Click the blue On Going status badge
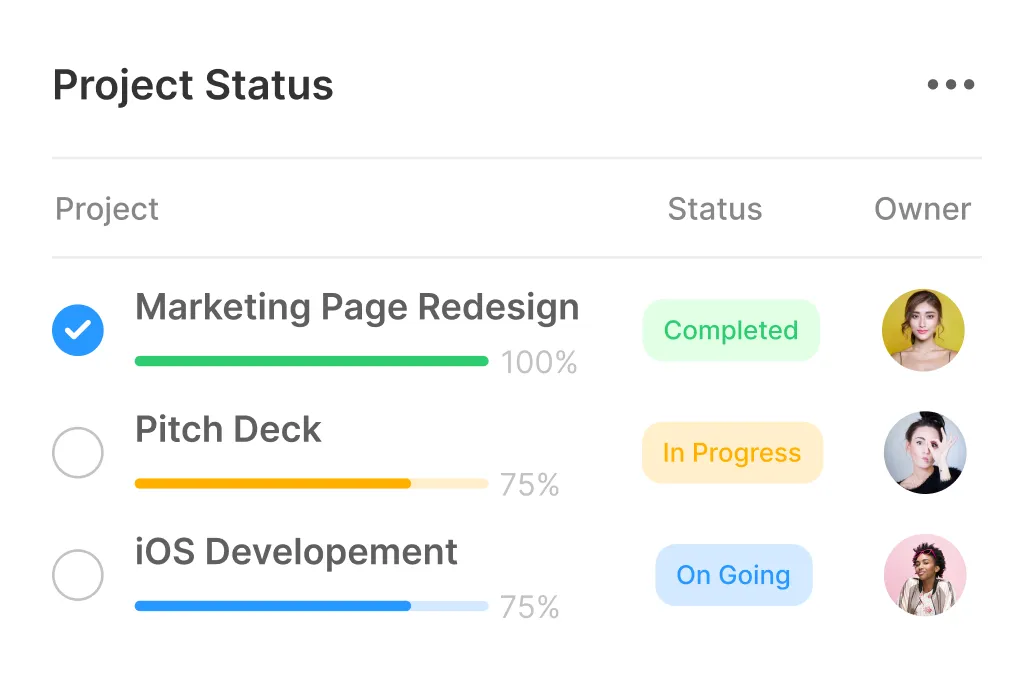Image resolution: width=1034 pixels, height=677 pixels. coord(734,575)
